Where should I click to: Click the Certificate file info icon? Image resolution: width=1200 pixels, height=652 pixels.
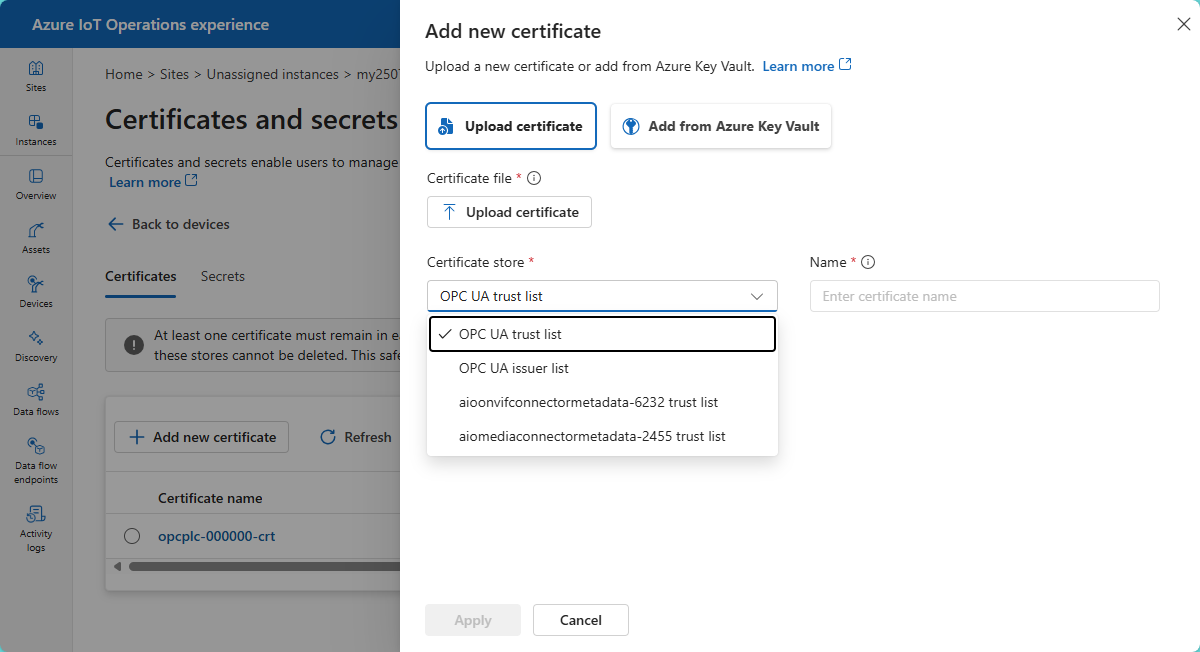tap(534, 178)
